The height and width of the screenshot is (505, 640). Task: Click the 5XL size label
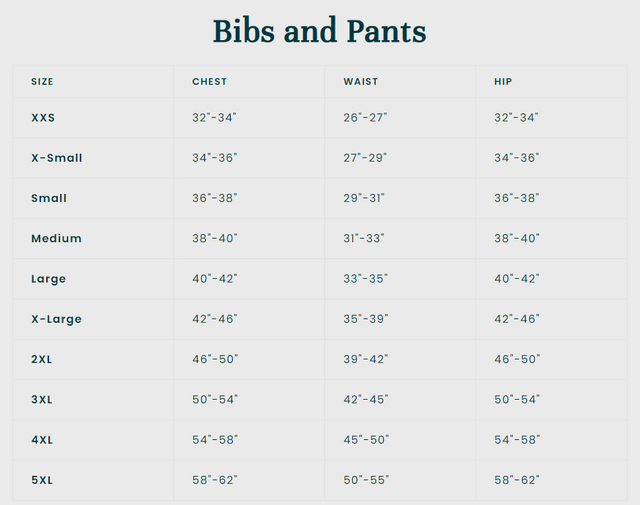(x=42, y=480)
